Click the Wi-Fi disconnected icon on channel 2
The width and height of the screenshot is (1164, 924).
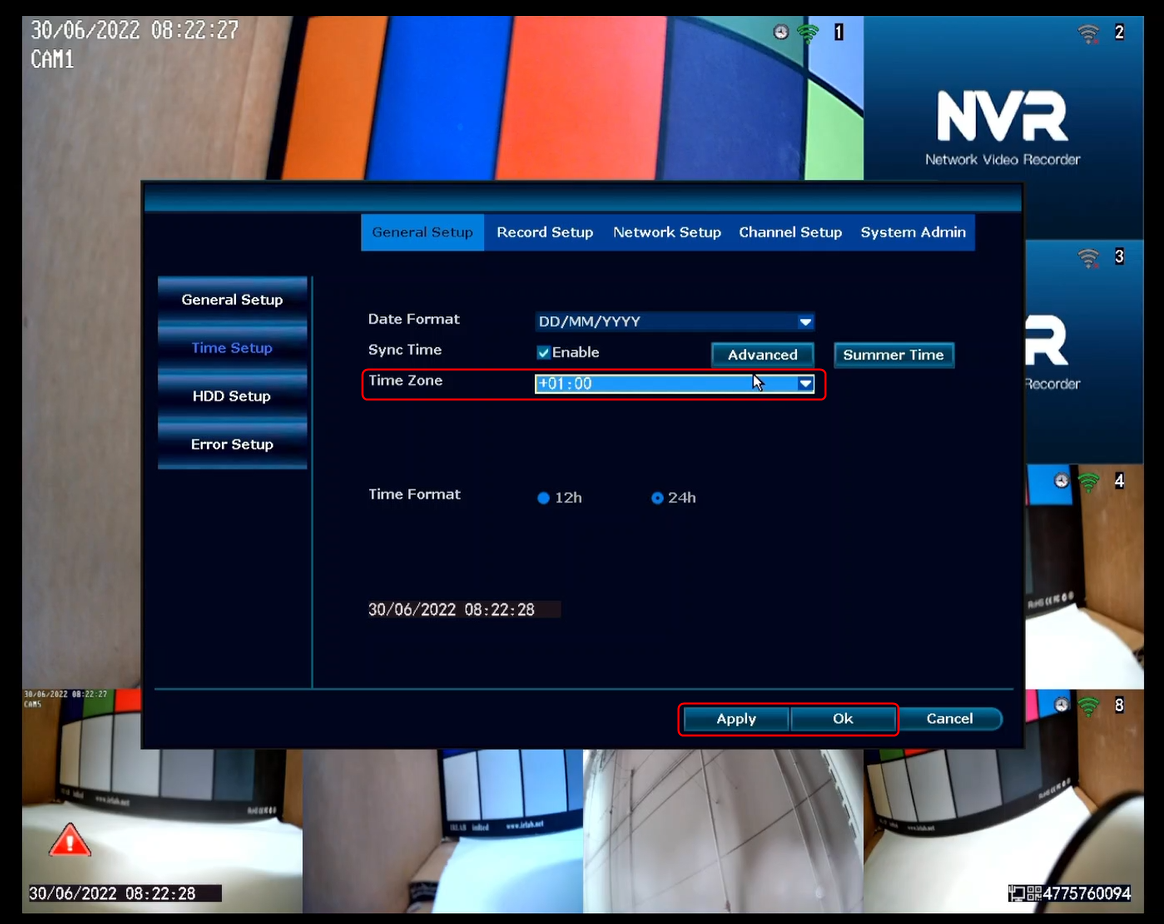pyautogui.click(x=1088, y=33)
